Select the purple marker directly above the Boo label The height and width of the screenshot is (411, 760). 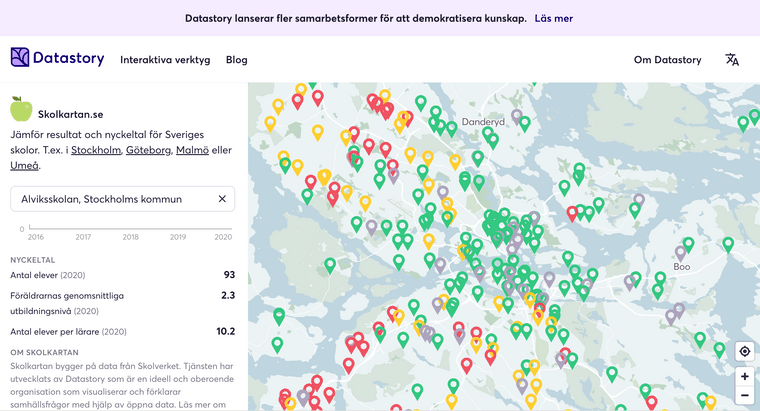(x=681, y=252)
